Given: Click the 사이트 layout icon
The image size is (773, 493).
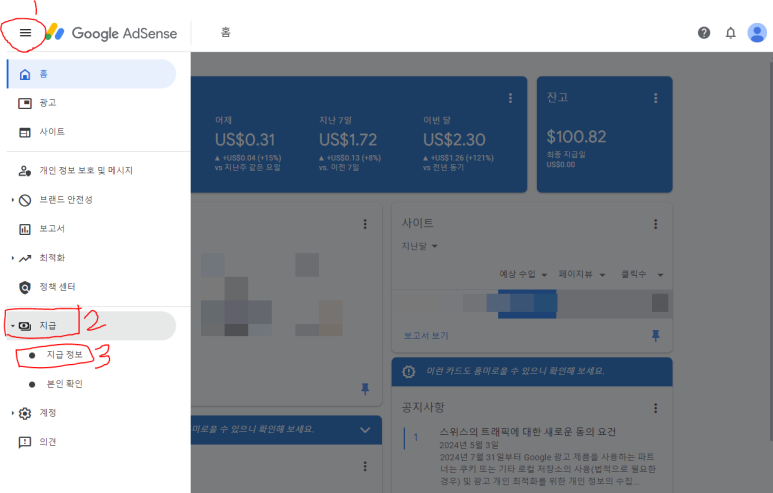Looking at the screenshot, I should coord(25,133).
